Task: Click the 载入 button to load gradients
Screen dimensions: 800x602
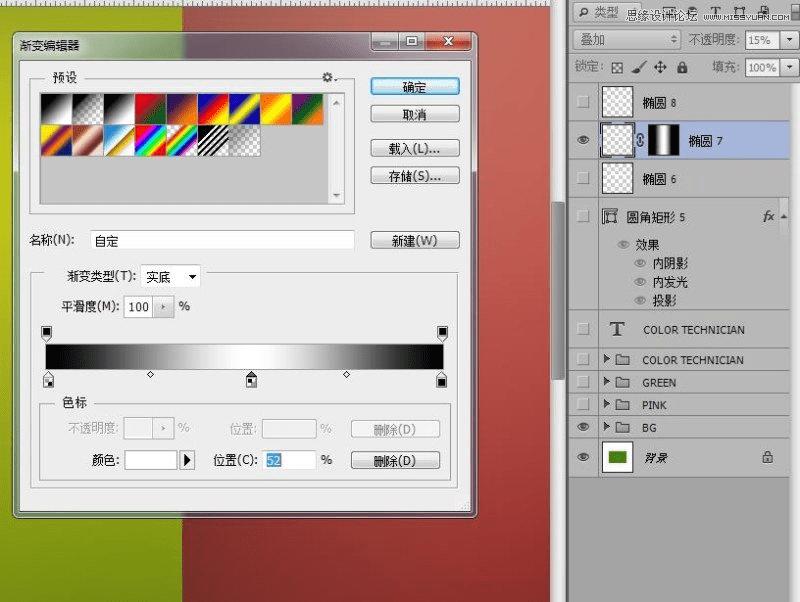Action: pyautogui.click(x=414, y=148)
